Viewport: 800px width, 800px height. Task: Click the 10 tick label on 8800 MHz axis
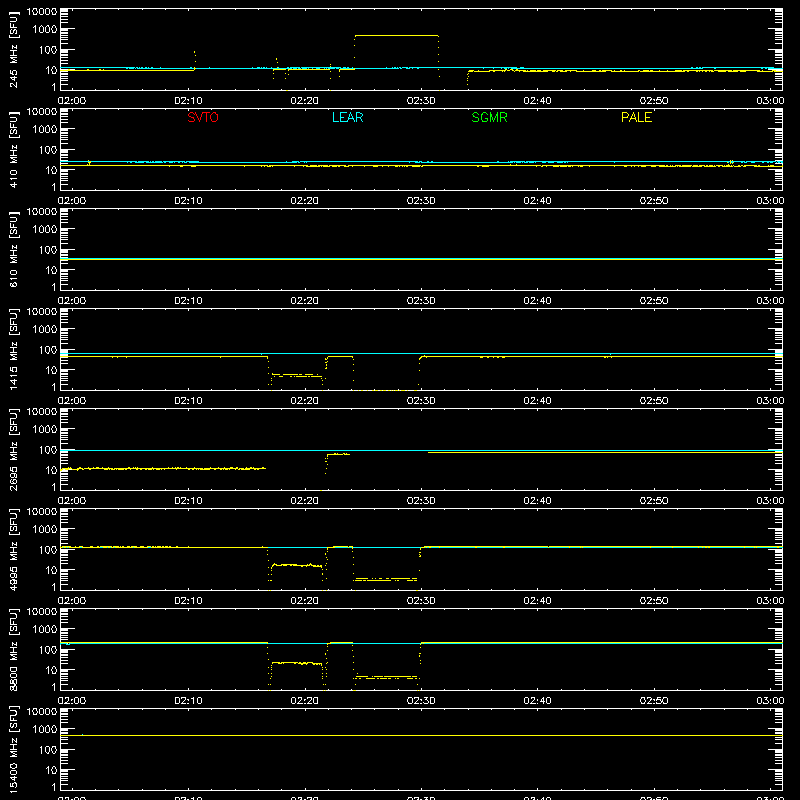pyautogui.click(x=51, y=670)
